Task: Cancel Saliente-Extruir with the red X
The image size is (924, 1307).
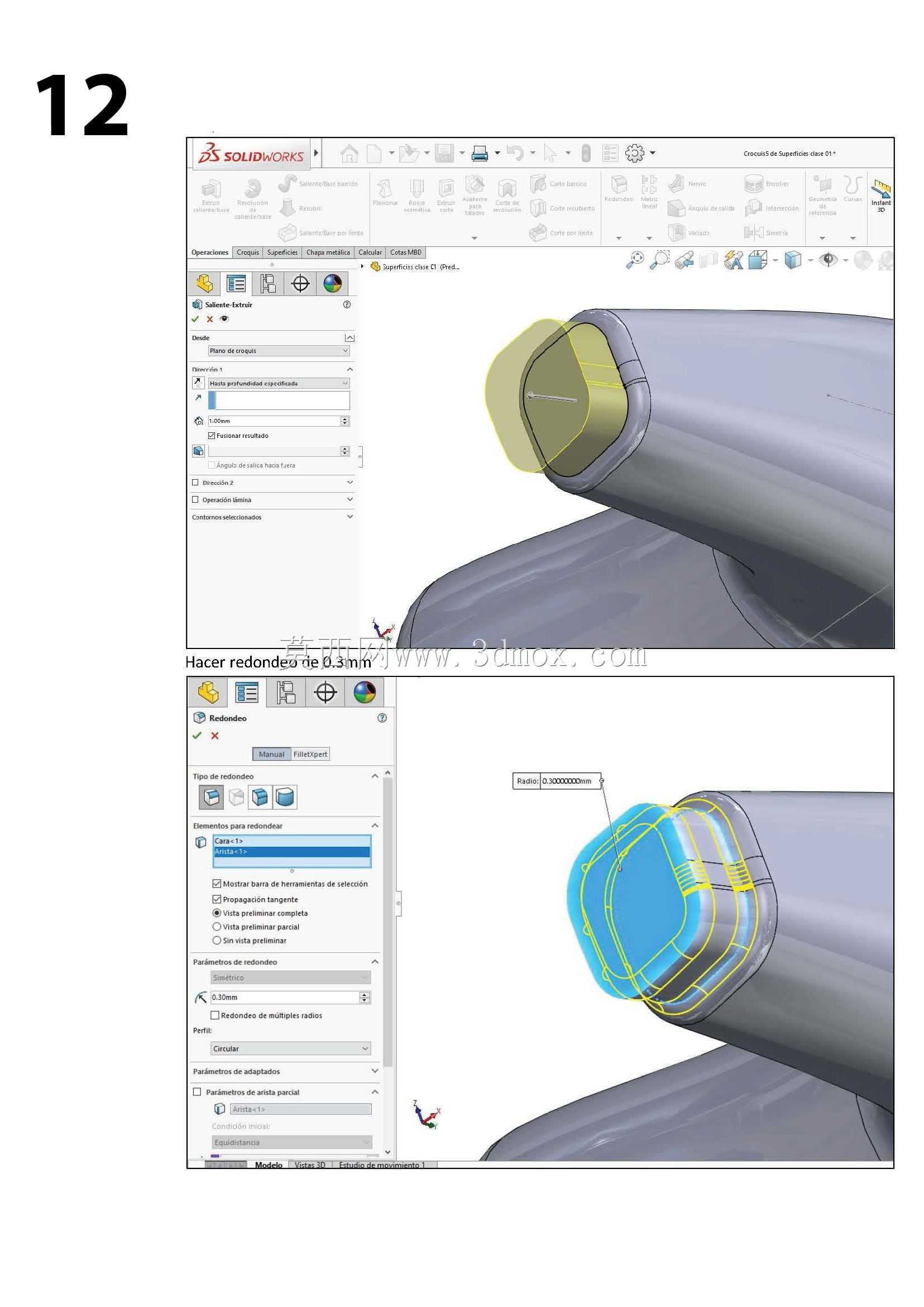Action: click(209, 319)
